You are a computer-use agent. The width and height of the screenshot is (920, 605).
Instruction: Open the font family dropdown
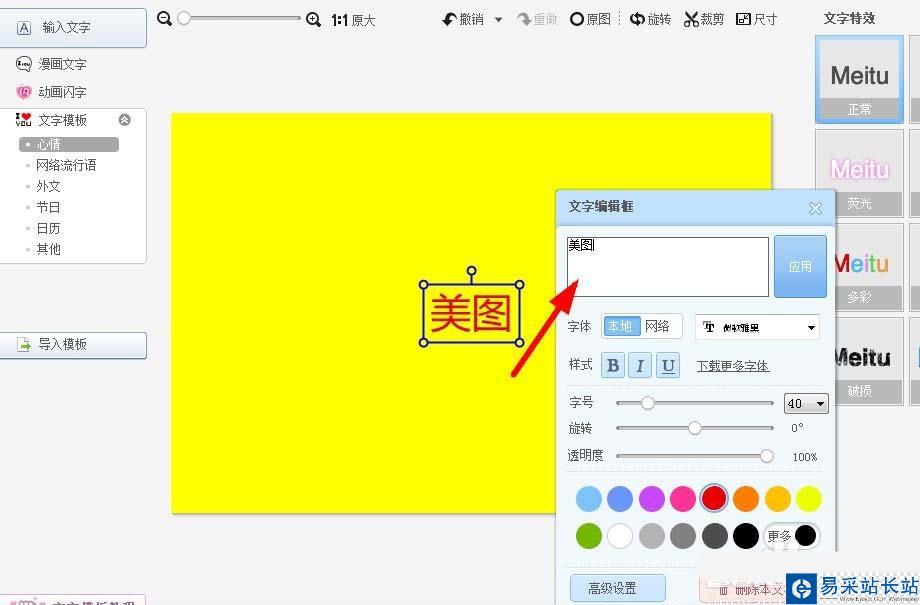757,327
